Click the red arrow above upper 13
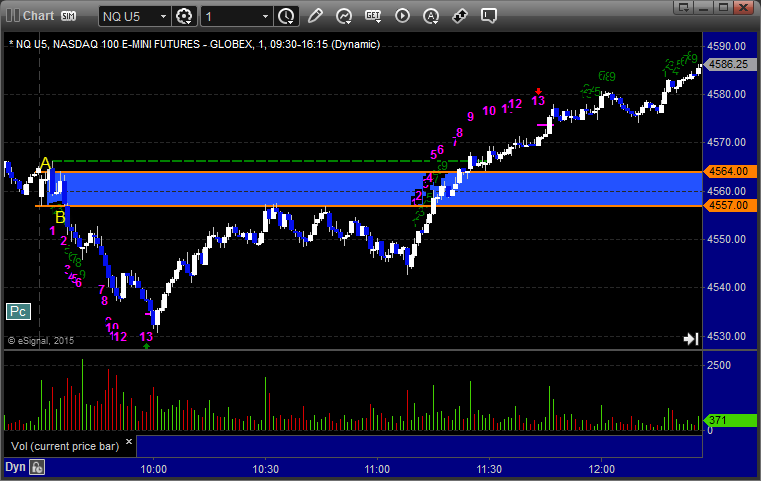 coord(538,91)
